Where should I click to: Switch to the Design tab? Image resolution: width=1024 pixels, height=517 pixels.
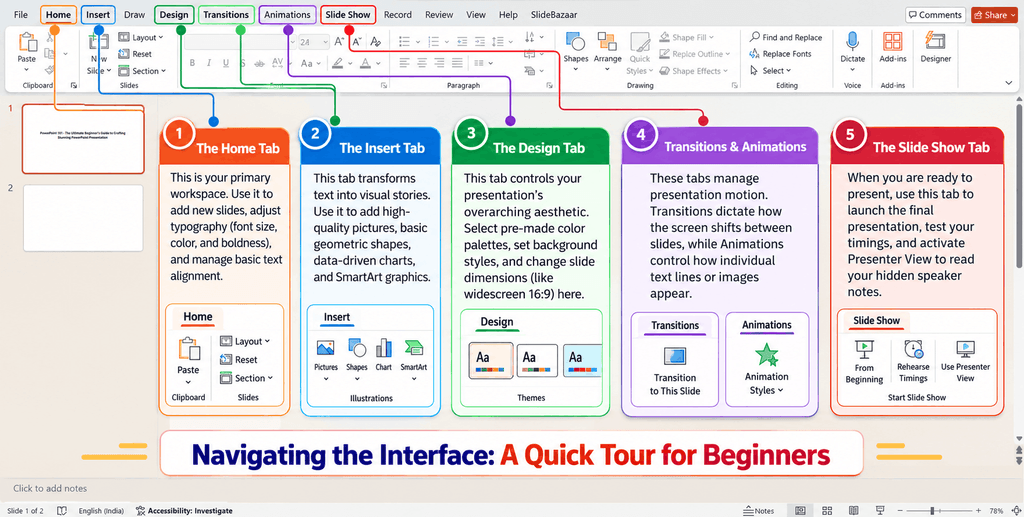click(x=174, y=14)
